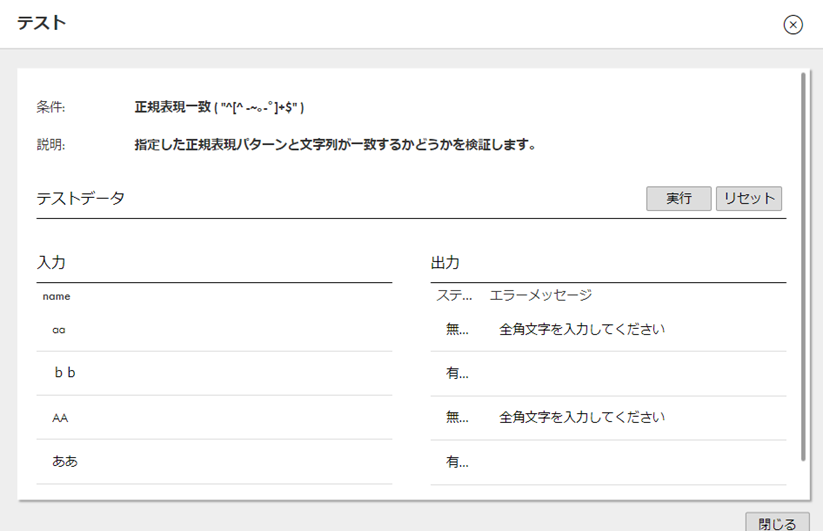Click the リセット button
This screenshot has width=823, height=531.
(x=749, y=198)
